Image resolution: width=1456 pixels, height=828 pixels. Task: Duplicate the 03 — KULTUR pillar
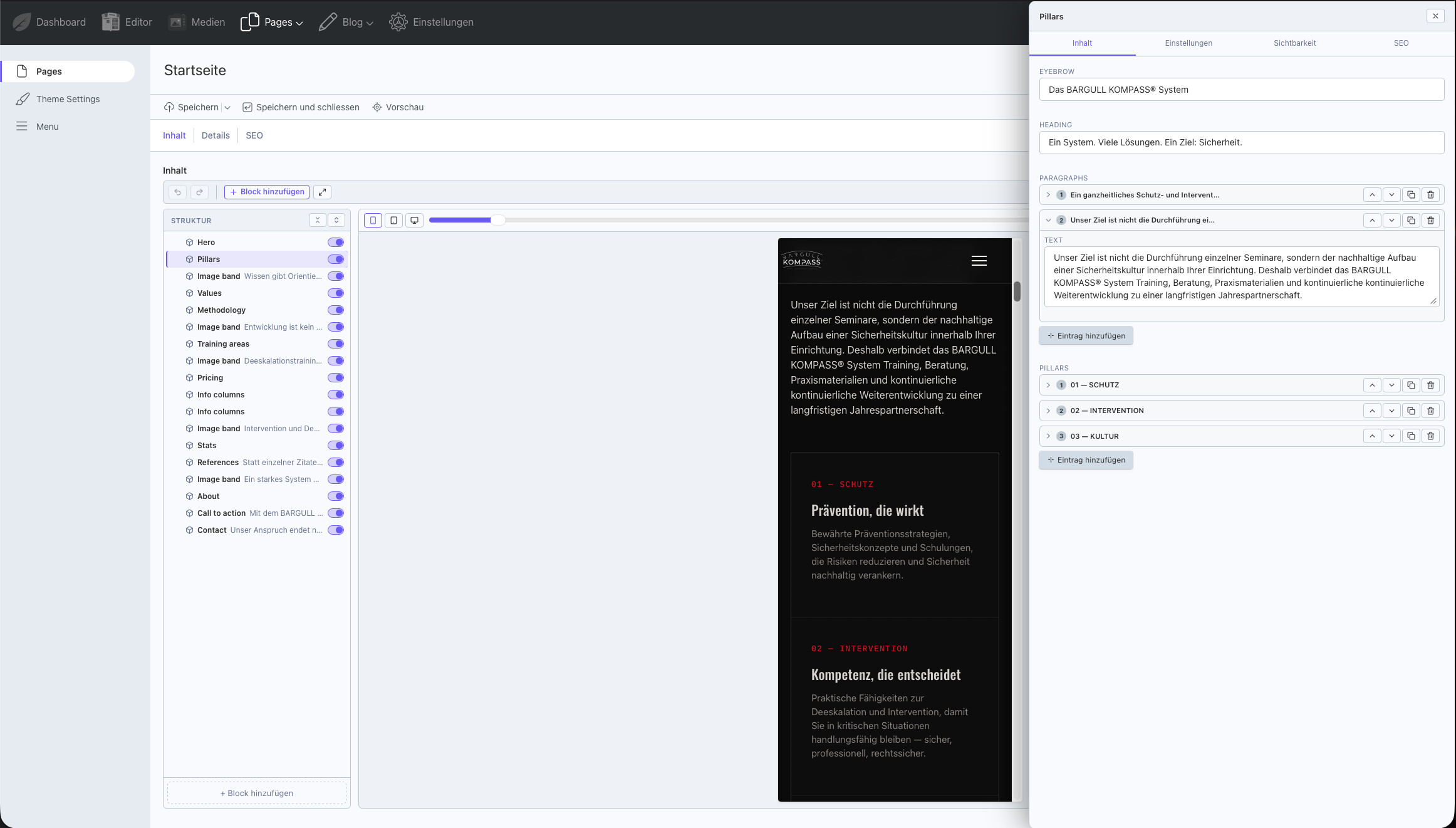[x=1411, y=436]
